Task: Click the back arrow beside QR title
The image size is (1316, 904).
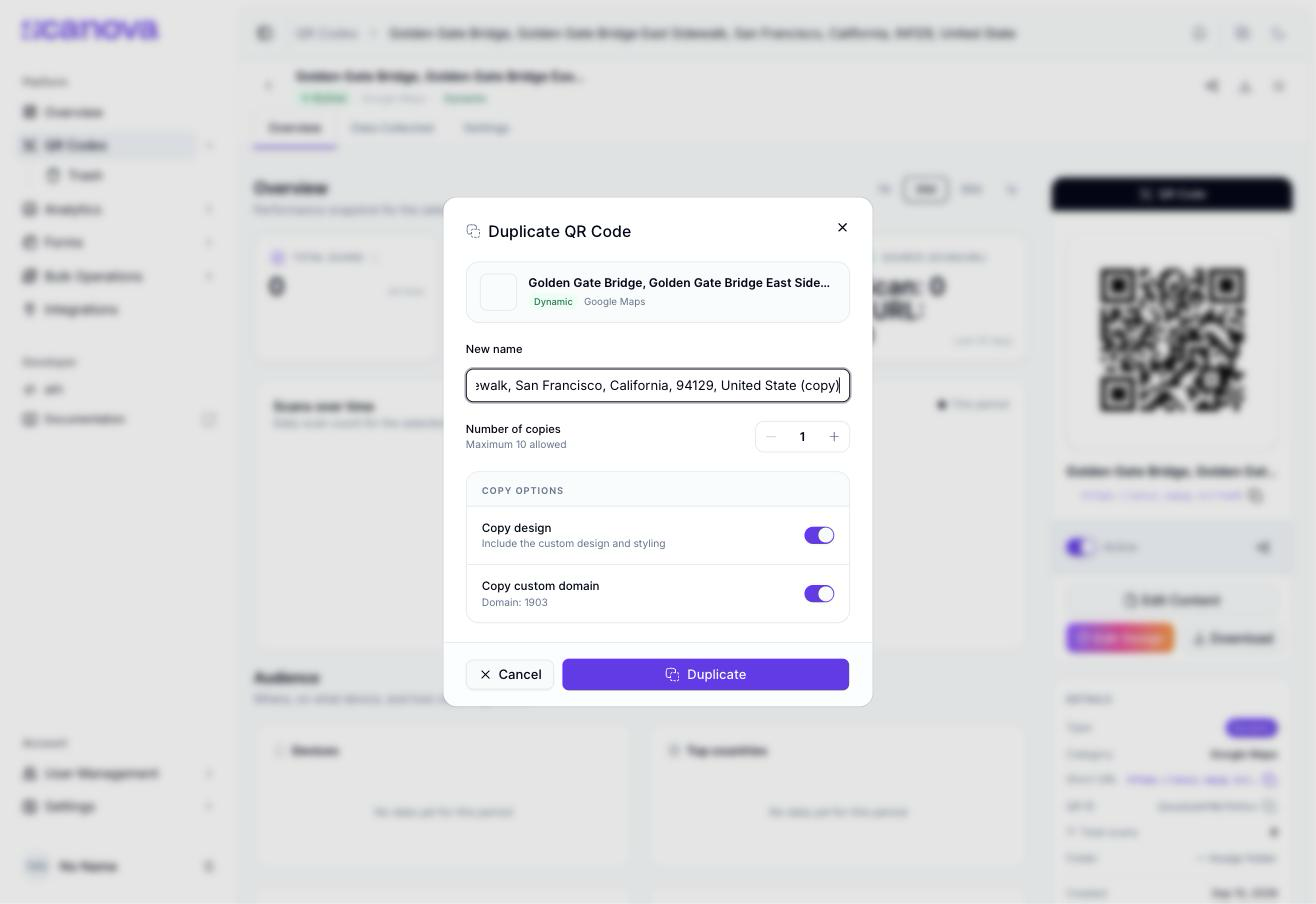Action: coord(268,87)
